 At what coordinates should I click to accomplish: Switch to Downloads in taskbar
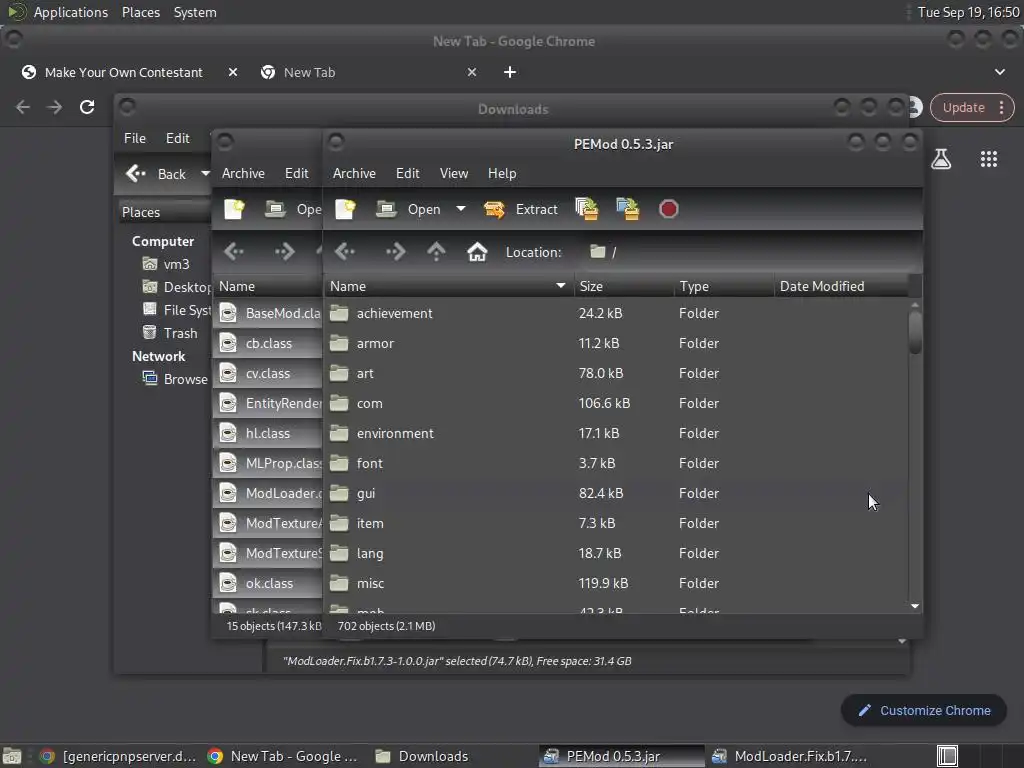tap(421, 756)
